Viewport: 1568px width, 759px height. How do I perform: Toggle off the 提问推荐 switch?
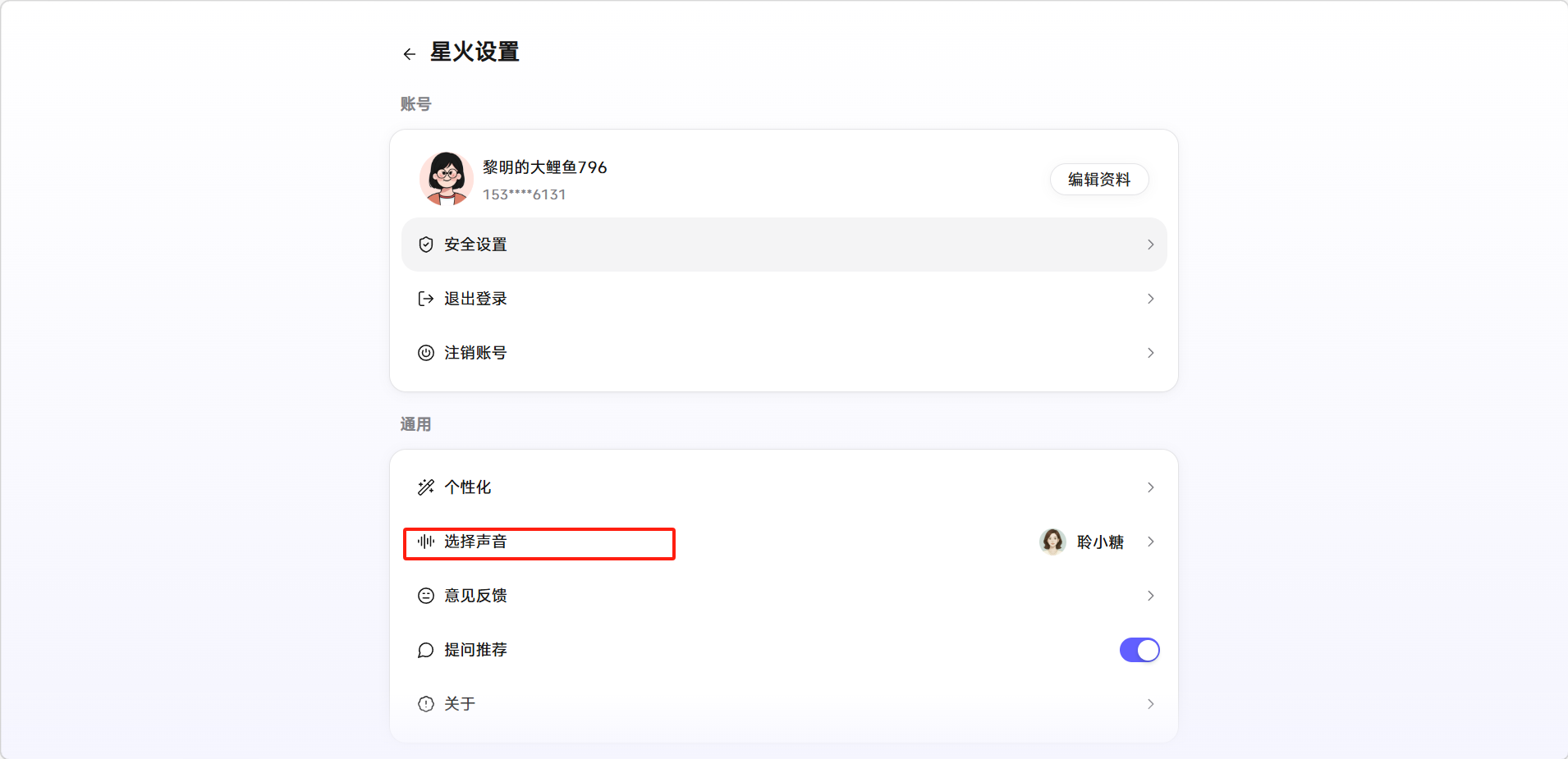click(x=1139, y=650)
